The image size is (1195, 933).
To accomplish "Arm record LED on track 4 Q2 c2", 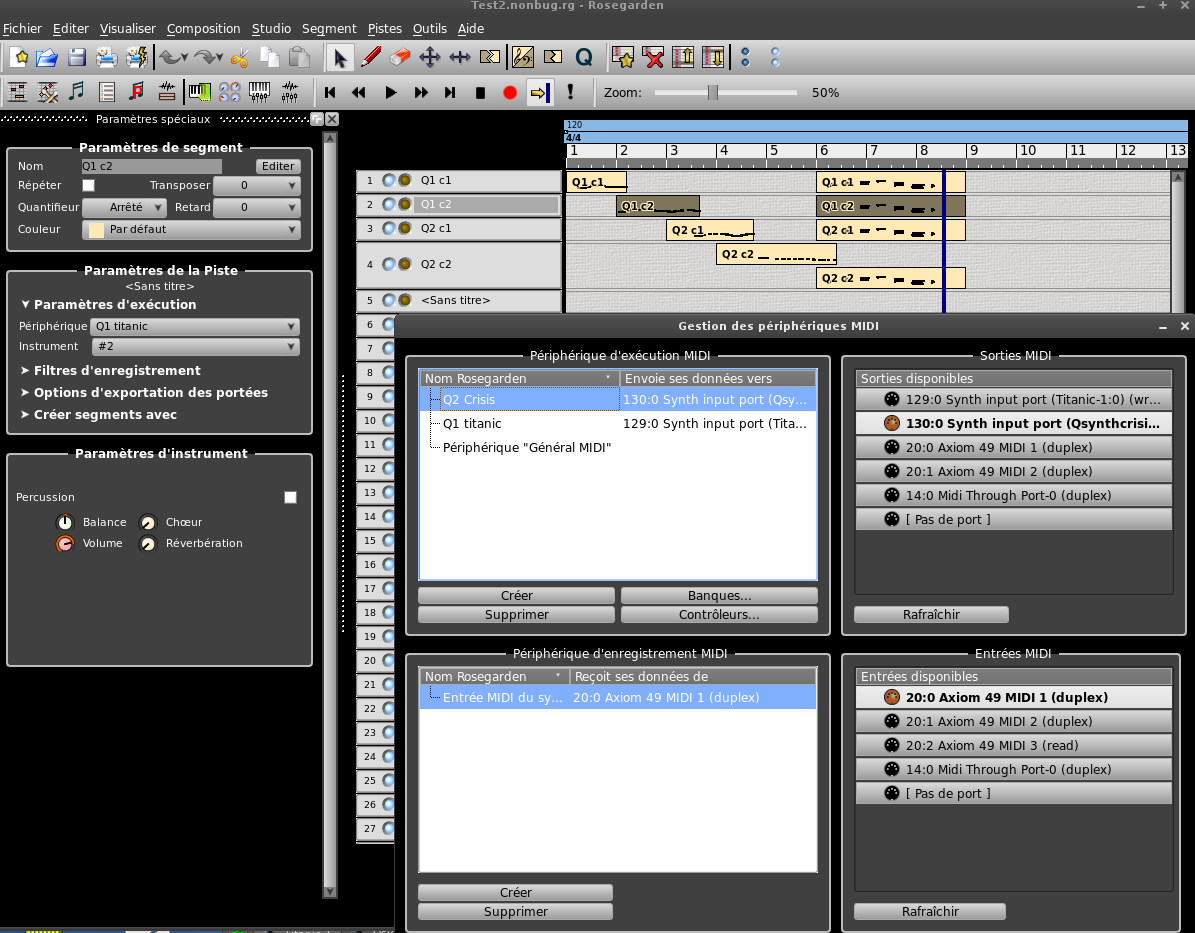I will coord(405,265).
